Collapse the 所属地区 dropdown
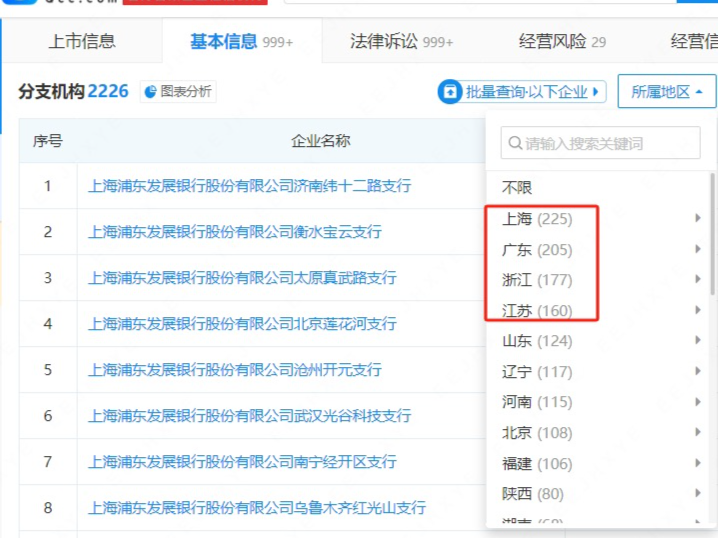 [667, 92]
